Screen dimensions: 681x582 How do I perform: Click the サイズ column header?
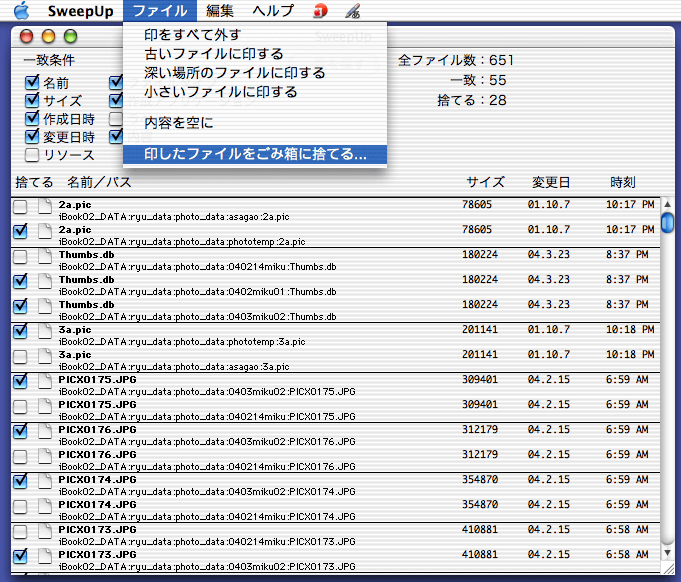pos(486,182)
